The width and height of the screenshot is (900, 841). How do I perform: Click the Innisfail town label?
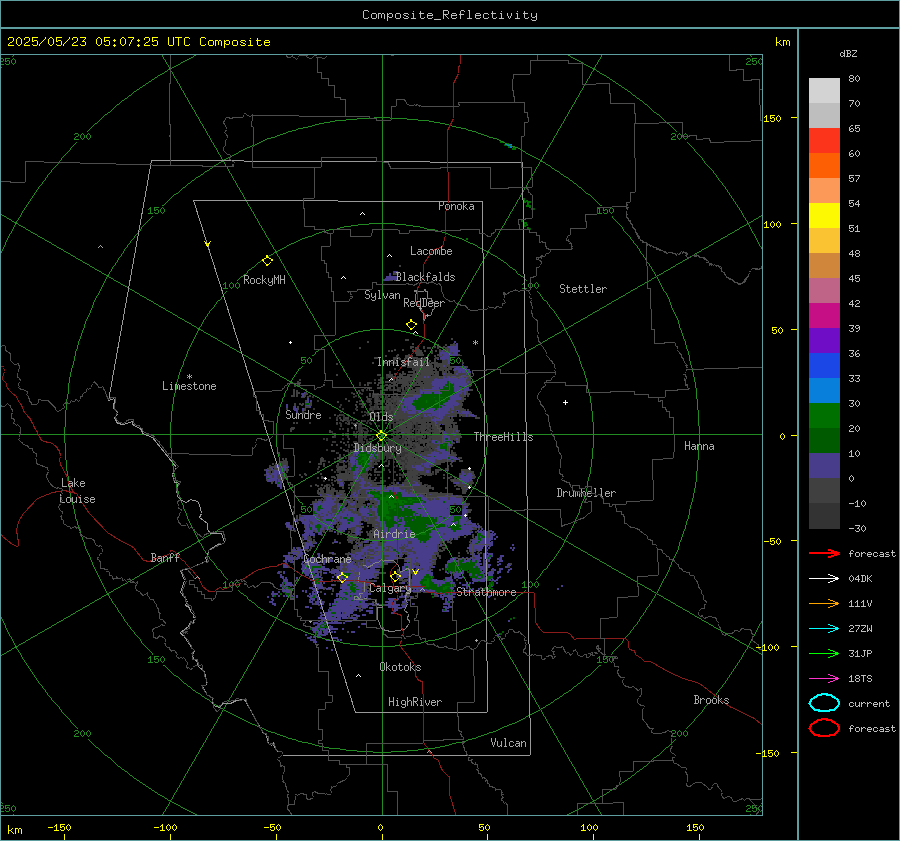coord(403,362)
